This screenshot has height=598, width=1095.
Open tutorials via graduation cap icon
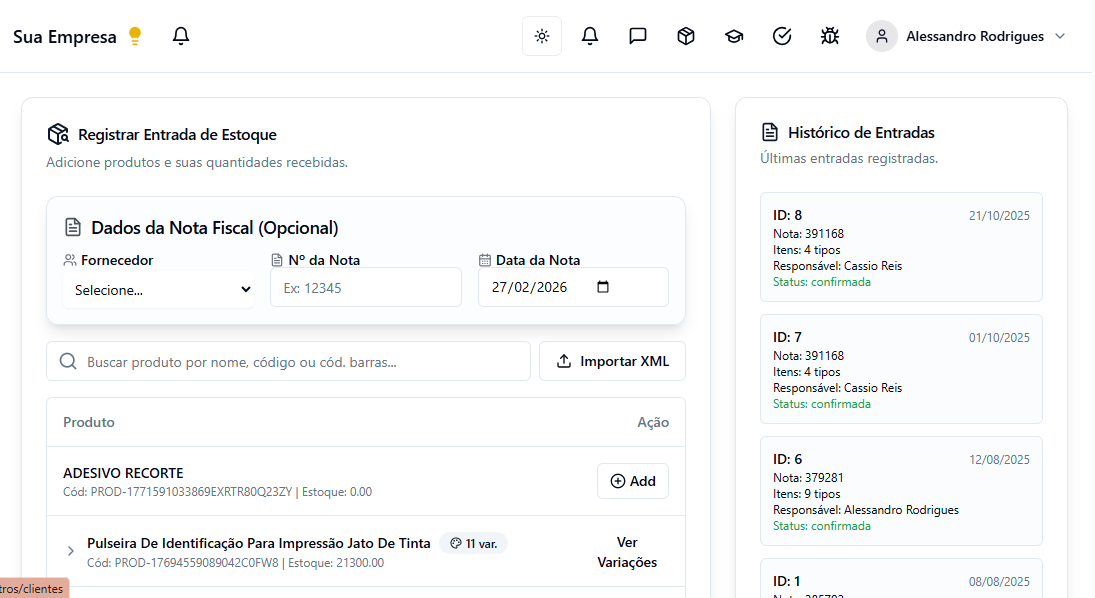pos(733,35)
